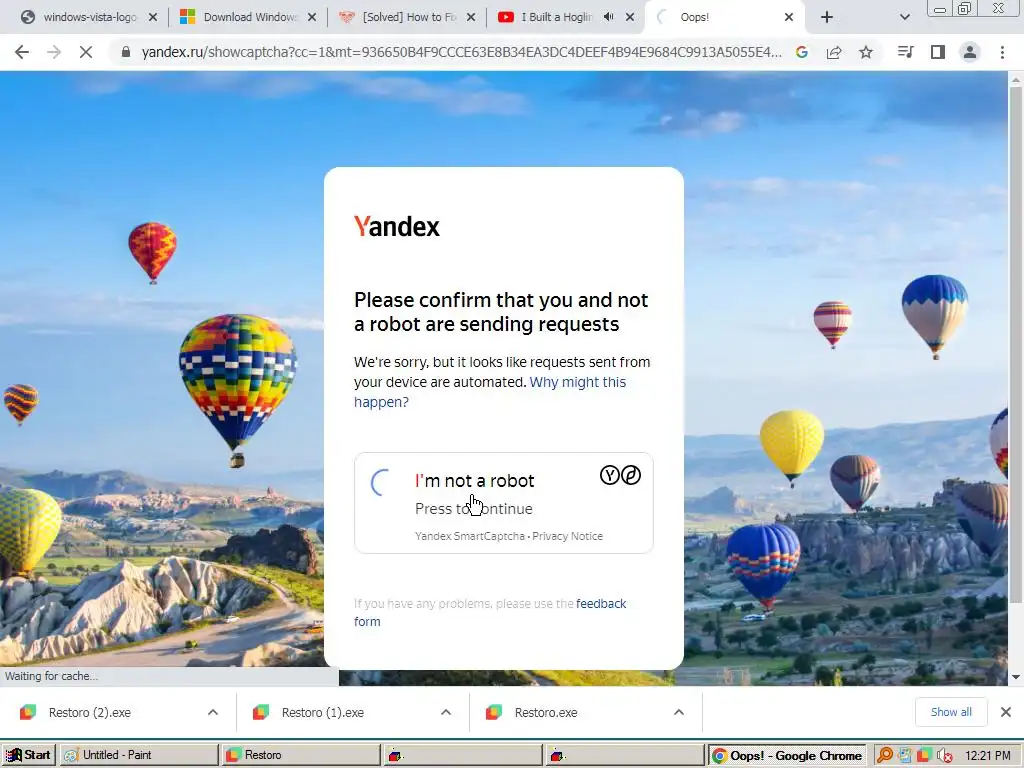This screenshot has height=768, width=1024.
Task: Open Chrome three-dot menu
Action: click(1002, 52)
